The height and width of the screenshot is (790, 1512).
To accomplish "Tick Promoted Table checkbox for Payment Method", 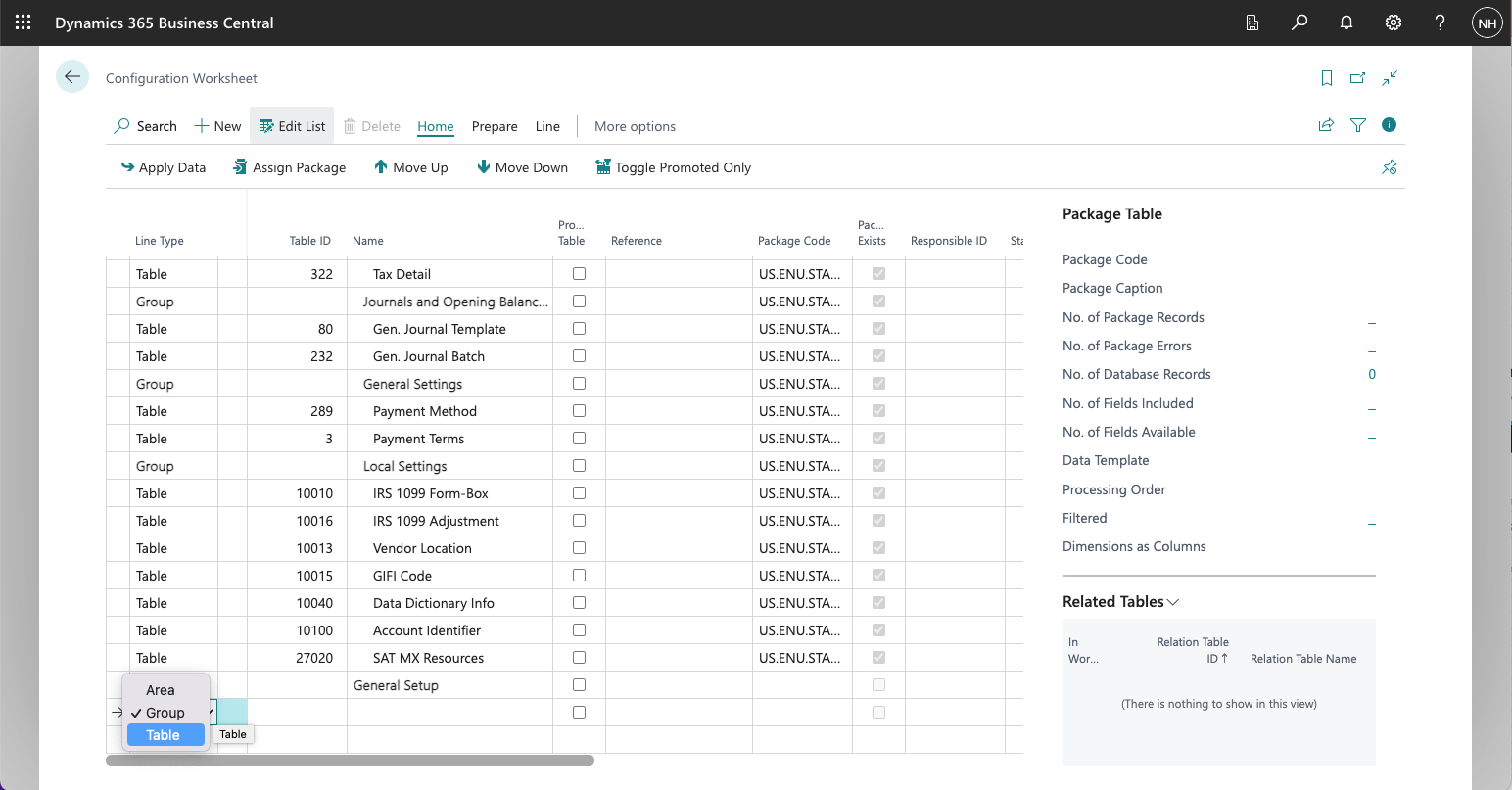I will click(x=579, y=411).
